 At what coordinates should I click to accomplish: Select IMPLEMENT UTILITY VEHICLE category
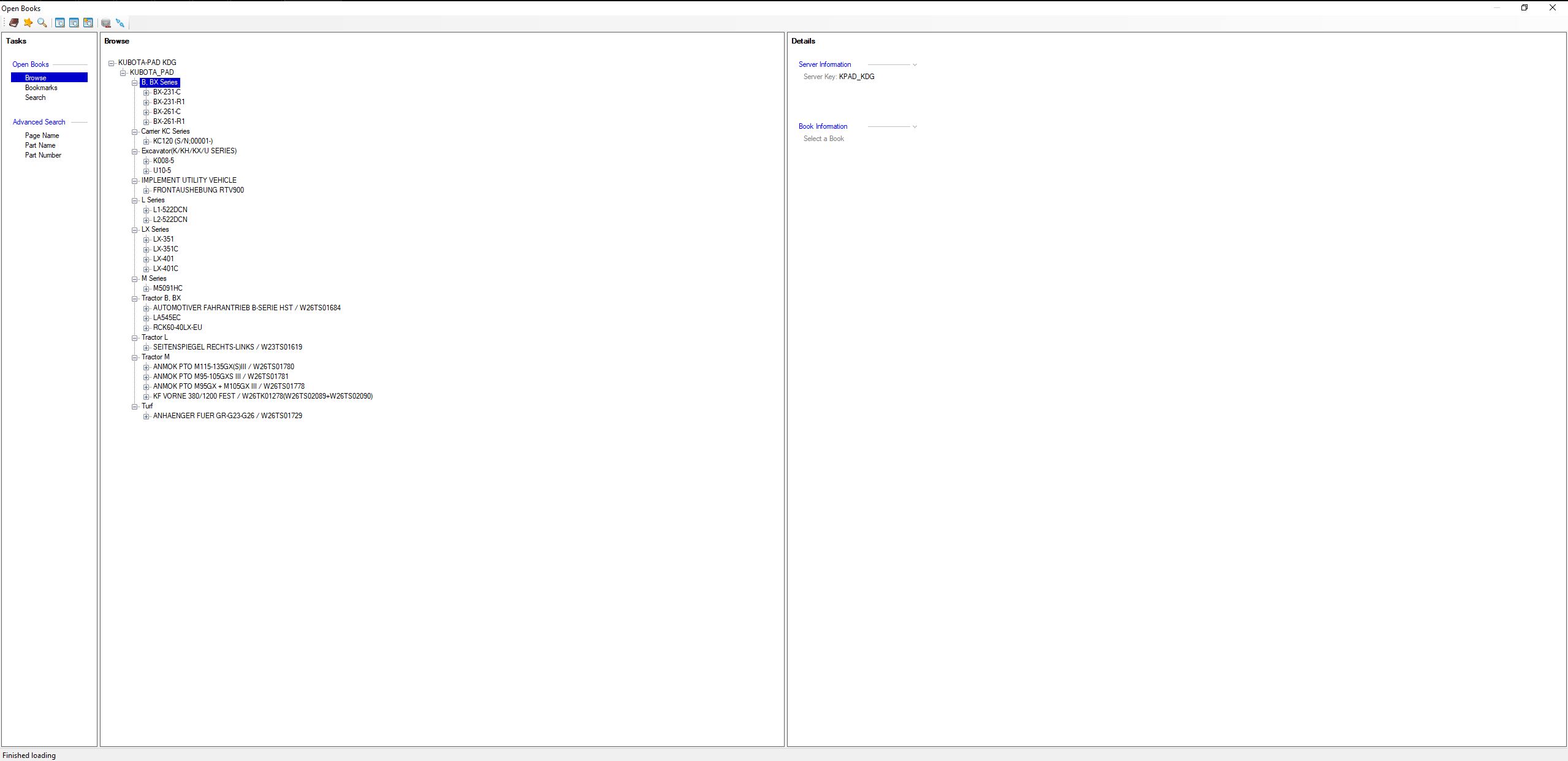189,180
